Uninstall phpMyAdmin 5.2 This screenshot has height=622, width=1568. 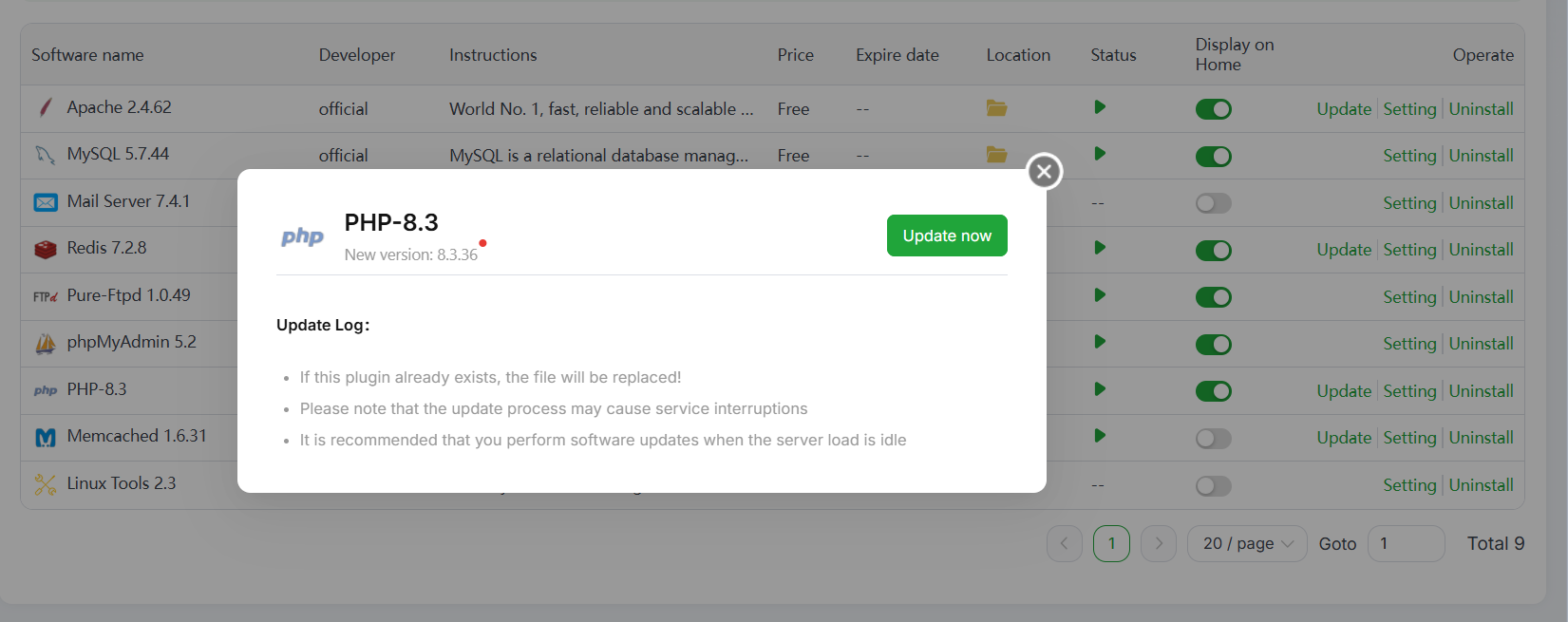(x=1481, y=344)
